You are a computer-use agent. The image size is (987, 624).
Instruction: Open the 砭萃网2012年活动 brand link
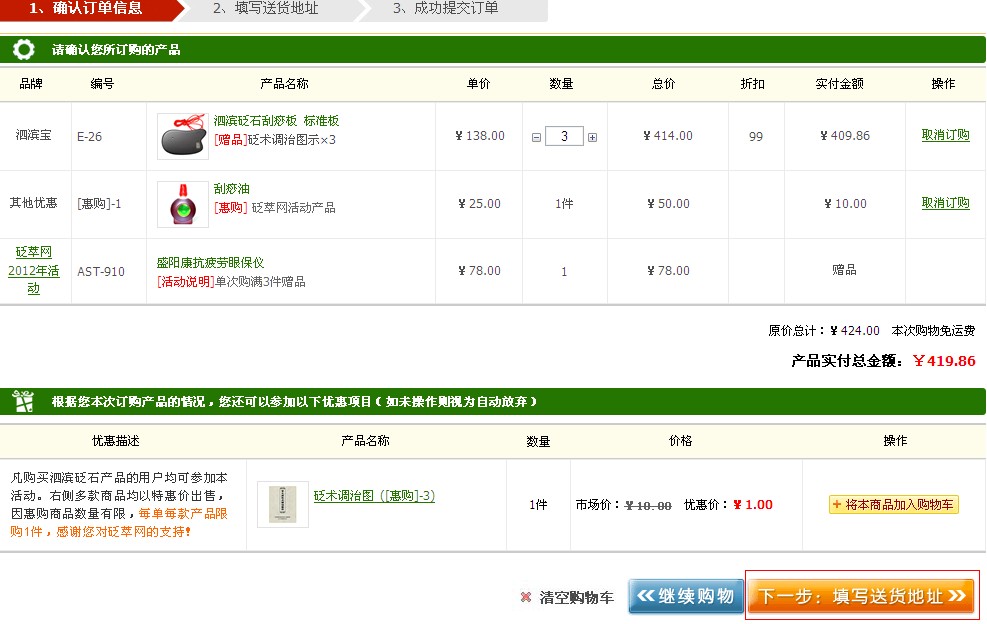point(33,270)
